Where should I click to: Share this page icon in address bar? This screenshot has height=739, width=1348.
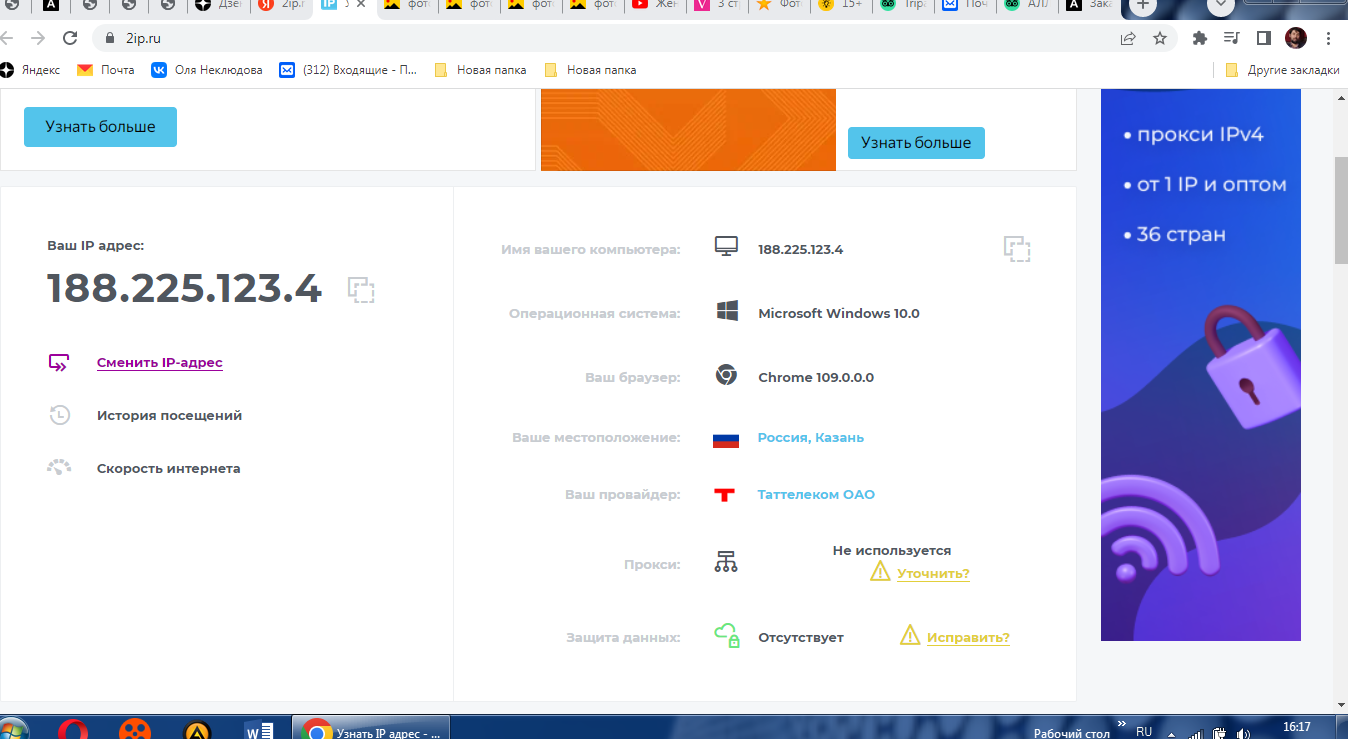click(x=1128, y=38)
